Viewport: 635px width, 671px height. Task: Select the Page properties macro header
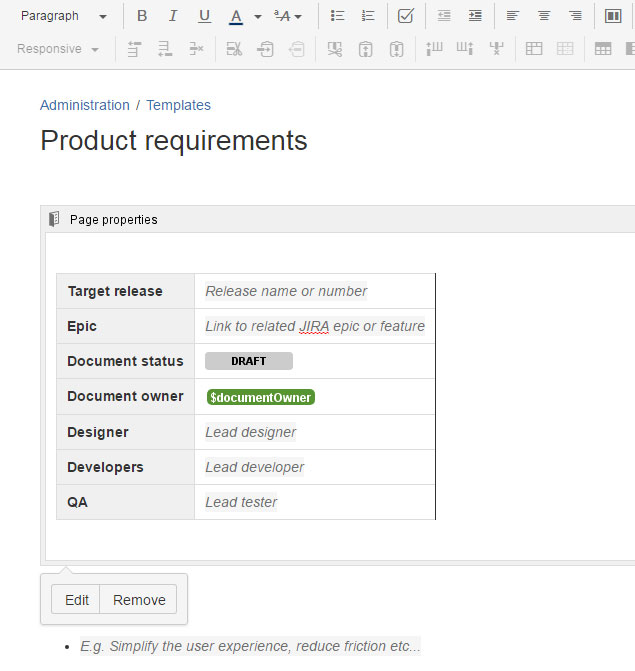[338, 220]
